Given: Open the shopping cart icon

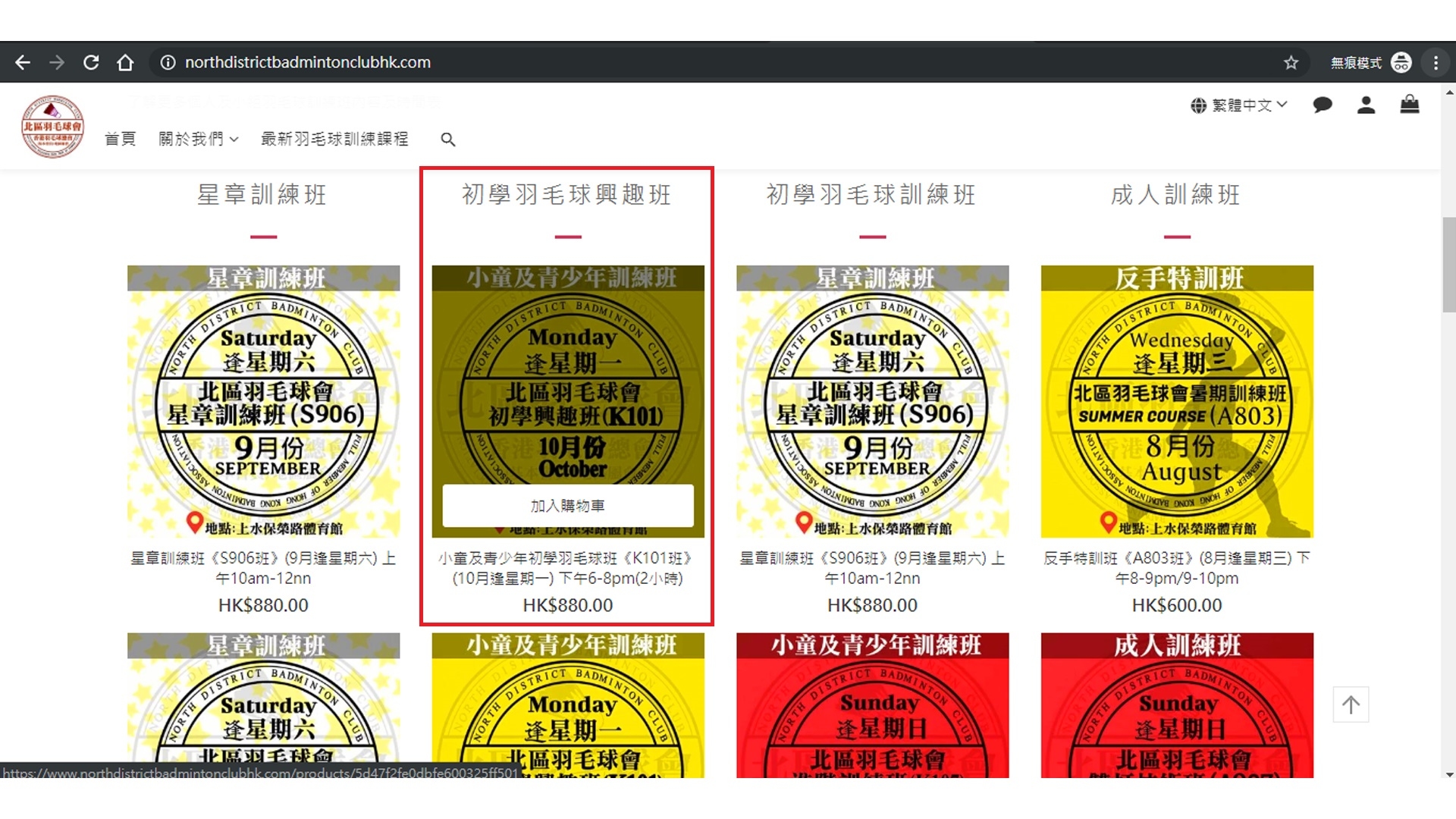Looking at the screenshot, I should (x=1409, y=105).
